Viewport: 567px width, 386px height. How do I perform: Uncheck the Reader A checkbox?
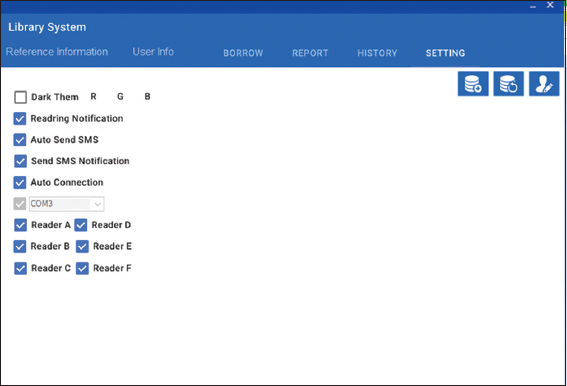pos(20,225)
